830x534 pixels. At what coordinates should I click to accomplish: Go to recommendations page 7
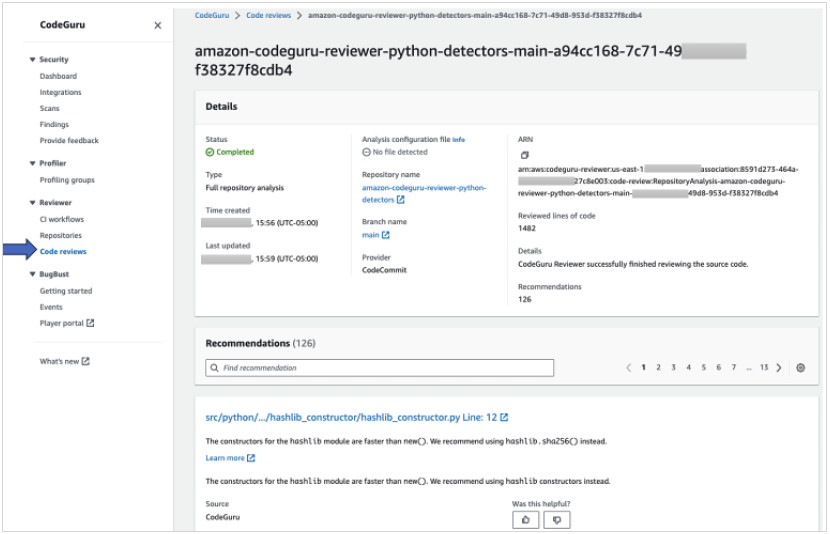pyautogui.click(x=734, y=367)
